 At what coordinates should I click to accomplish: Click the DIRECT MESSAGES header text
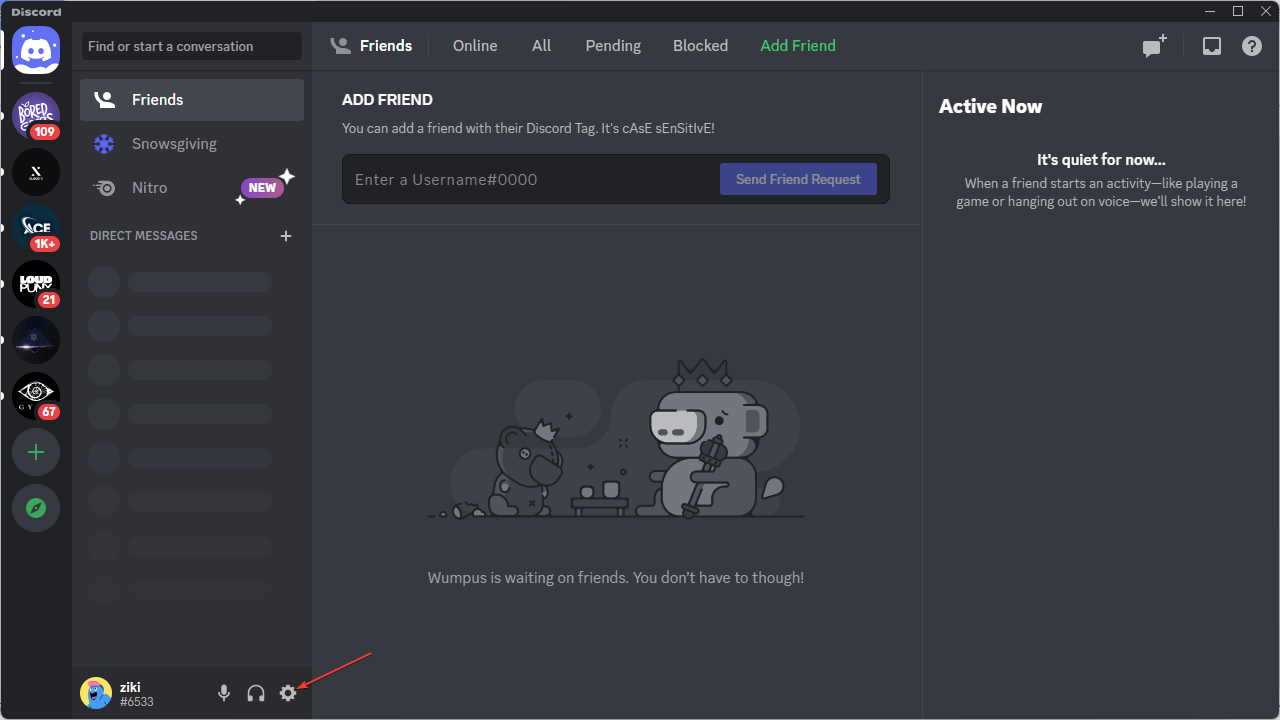144,236
